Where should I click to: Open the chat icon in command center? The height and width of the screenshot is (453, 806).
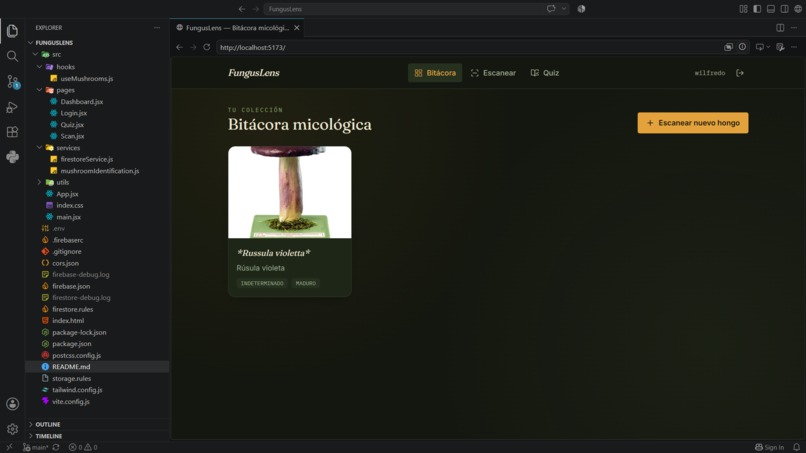point(551,9)
